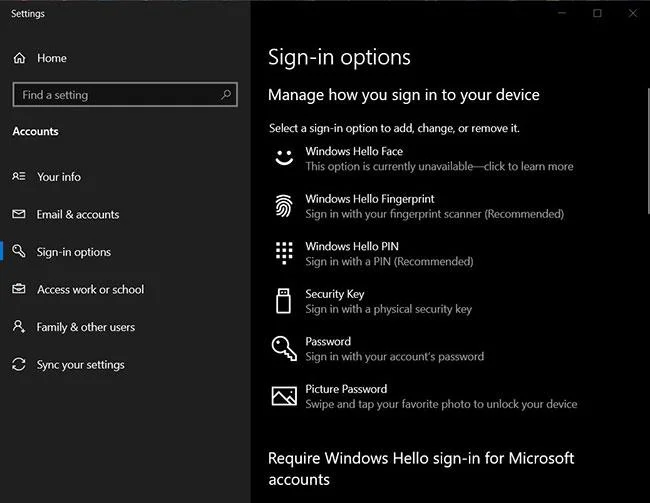Viewport: 650px width, 503px height.
Task: Click the 'Sign-in options' page title
Action: coord(339,57)
